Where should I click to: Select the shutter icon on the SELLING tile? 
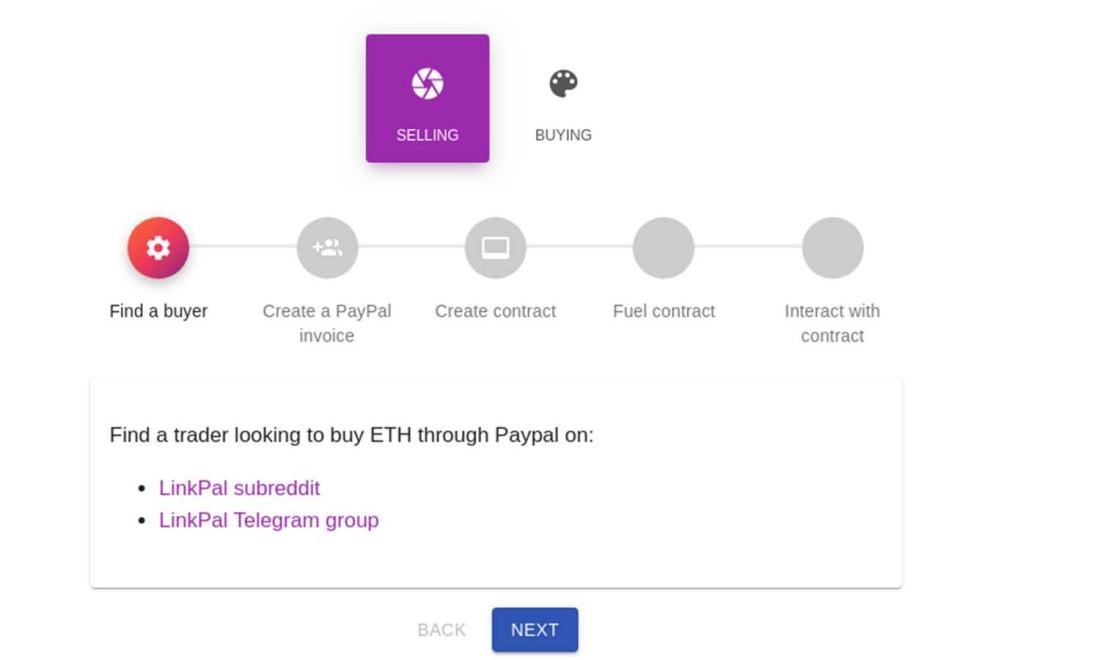428,85
